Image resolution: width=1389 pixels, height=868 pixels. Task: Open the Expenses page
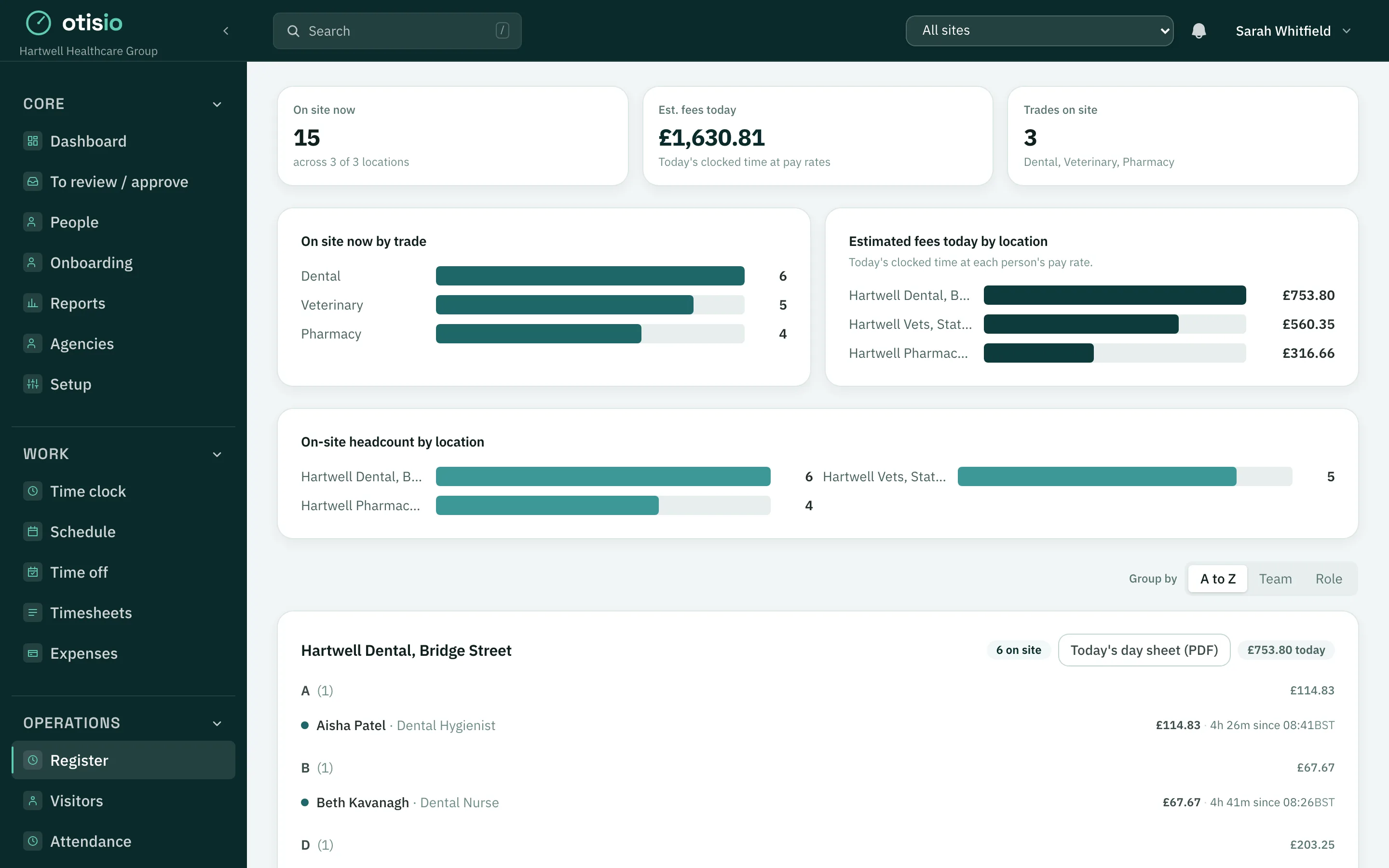[123, 653]
